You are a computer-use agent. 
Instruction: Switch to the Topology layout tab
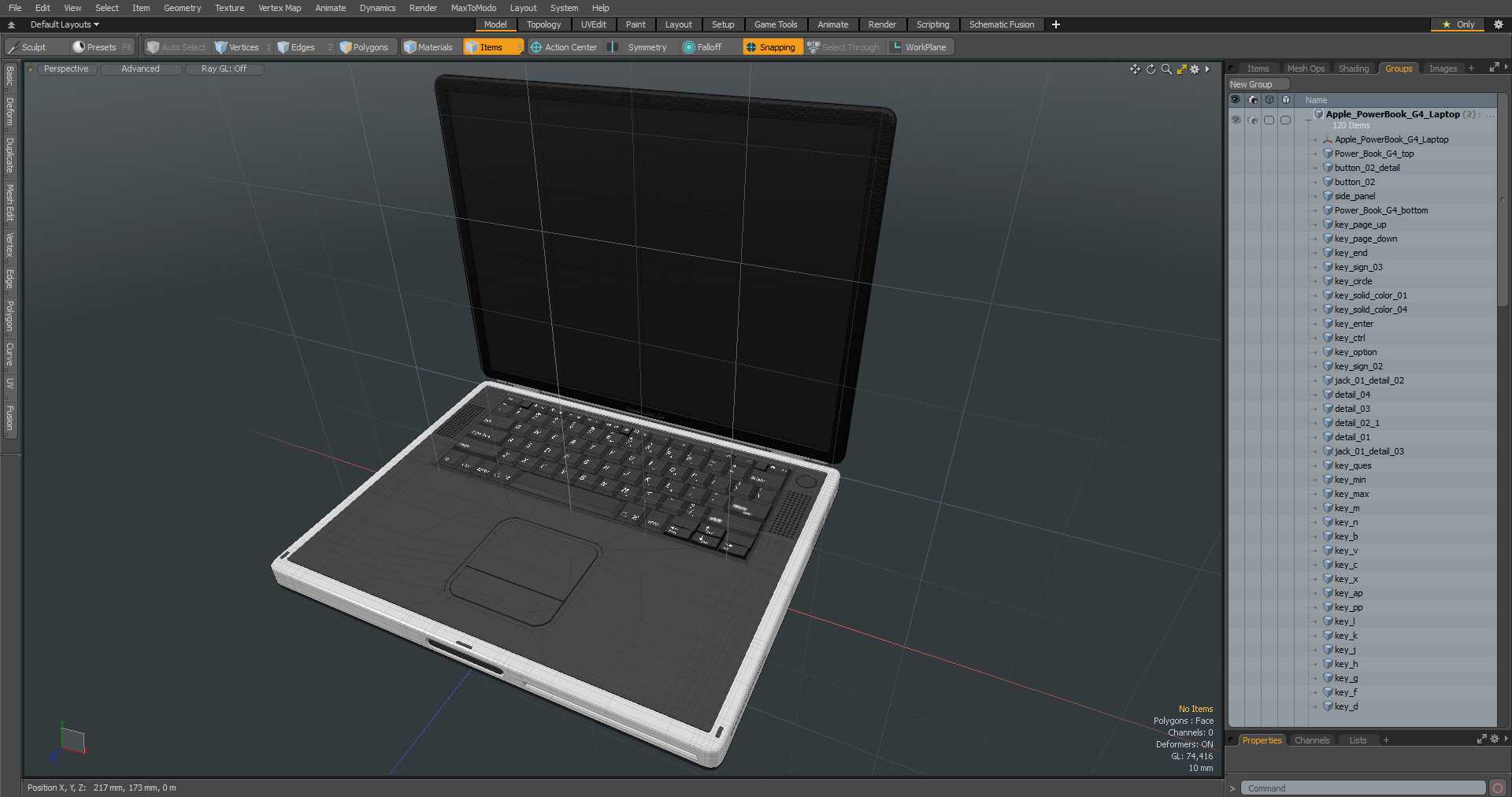543,24
